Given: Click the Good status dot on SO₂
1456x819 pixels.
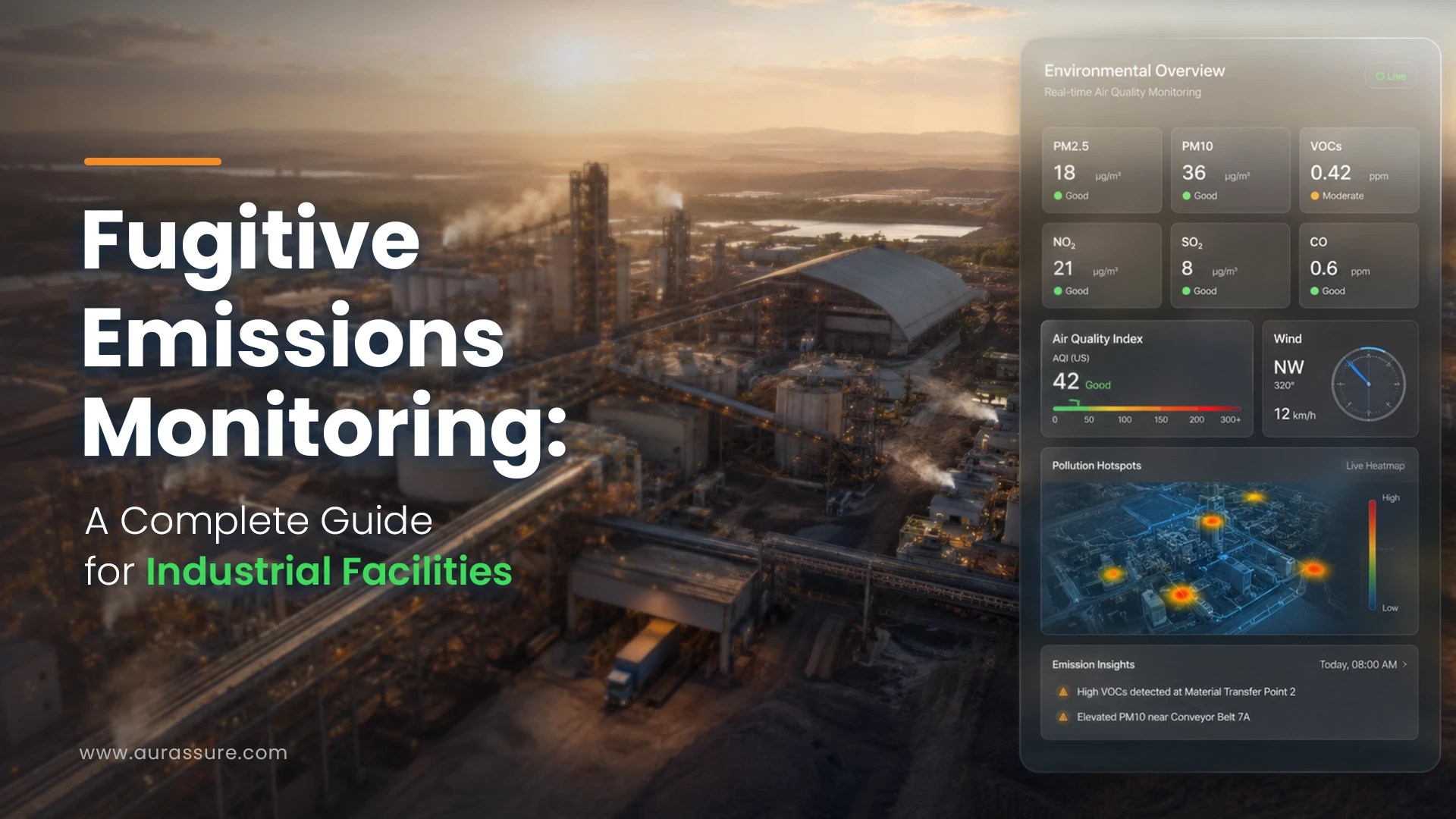Looking at the screenshot, I should 1186,291.
